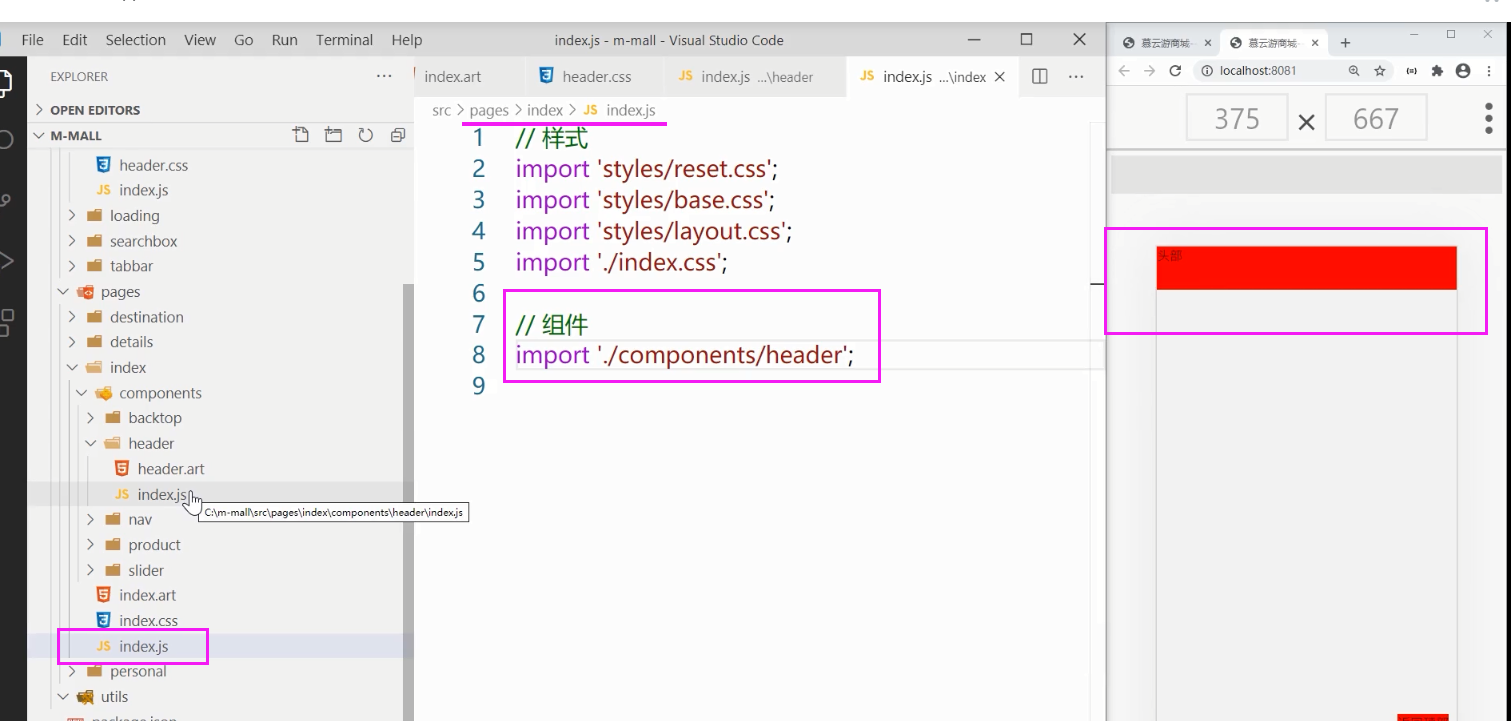
Task: Expand the personal folder
Action: pyautogui.click(x=138, y=672)
